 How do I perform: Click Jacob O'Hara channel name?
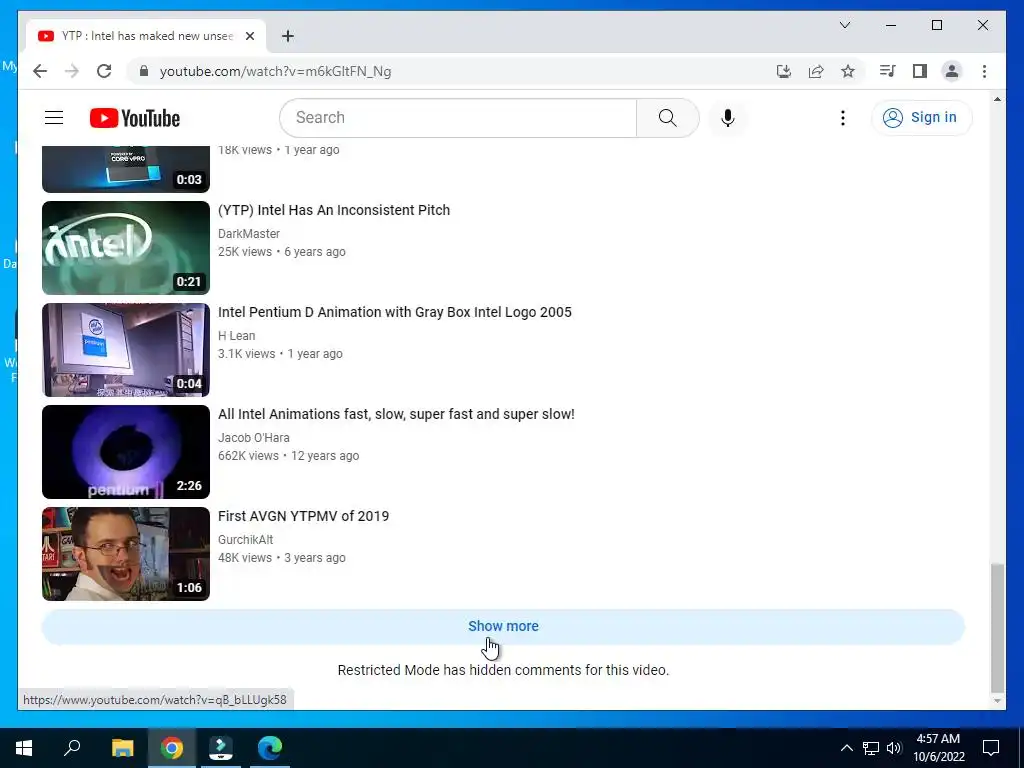(x=253, y=438)
